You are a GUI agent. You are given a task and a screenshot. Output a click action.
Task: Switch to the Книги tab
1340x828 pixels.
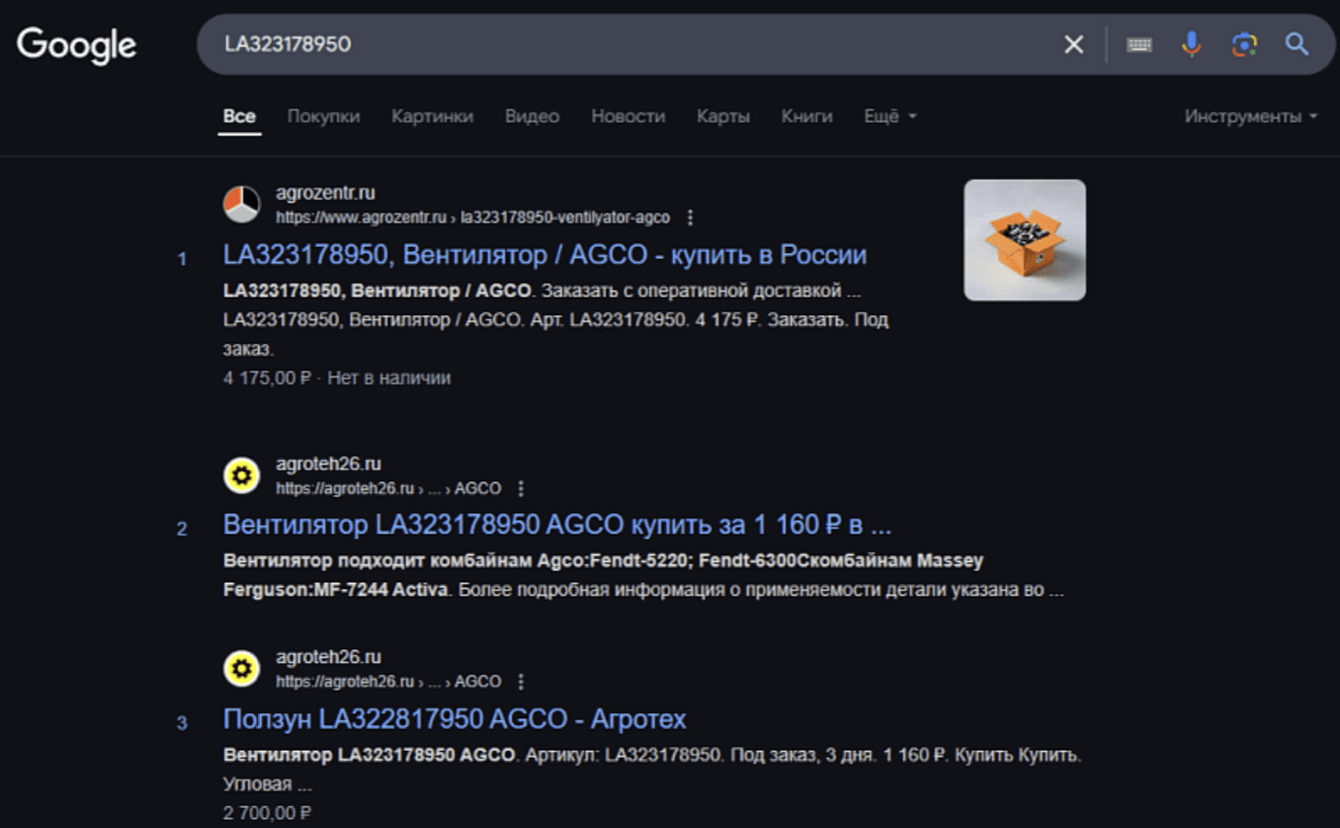tap(806, 116)
